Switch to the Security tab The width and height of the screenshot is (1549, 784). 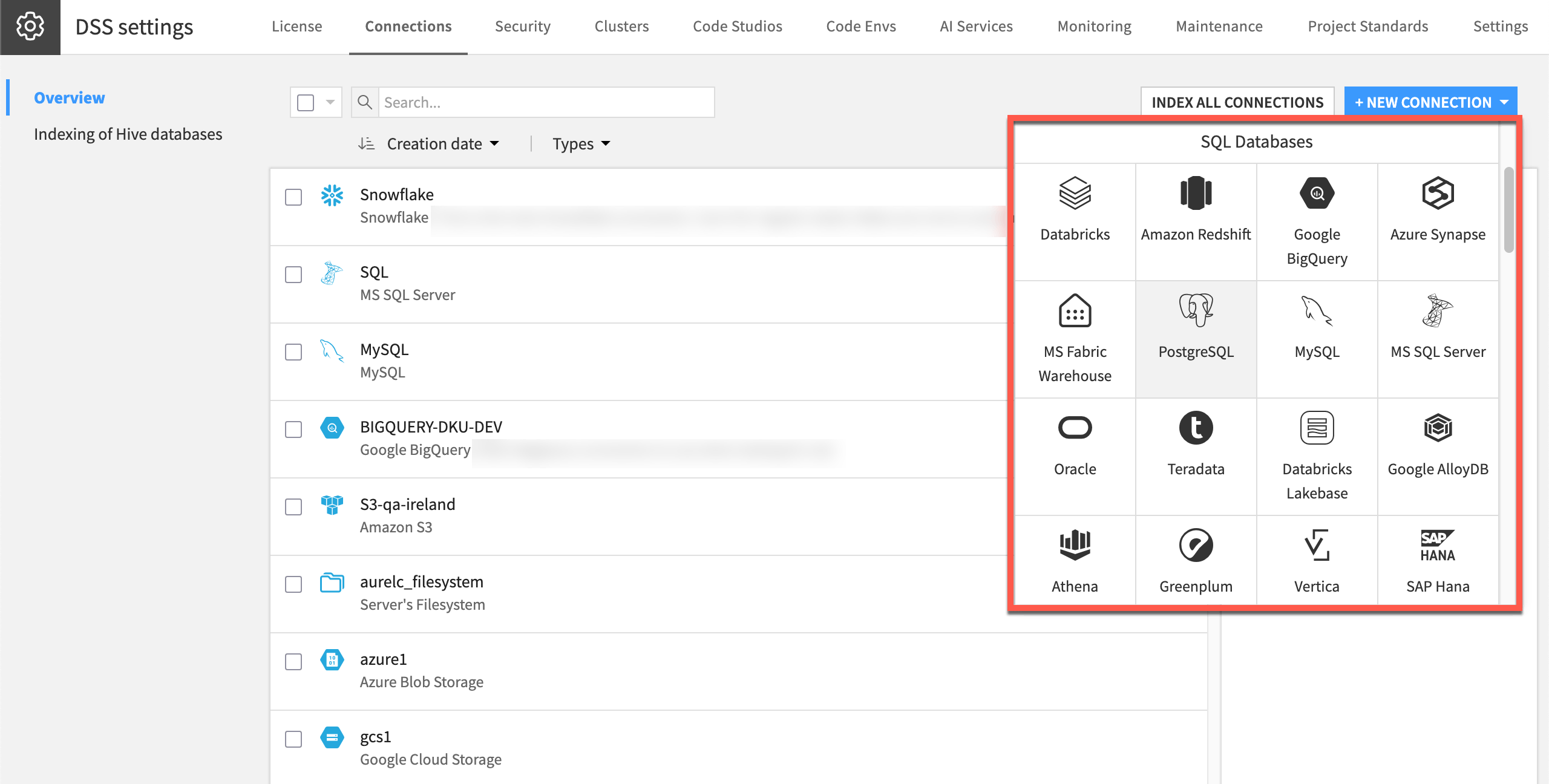click(523, 27)
